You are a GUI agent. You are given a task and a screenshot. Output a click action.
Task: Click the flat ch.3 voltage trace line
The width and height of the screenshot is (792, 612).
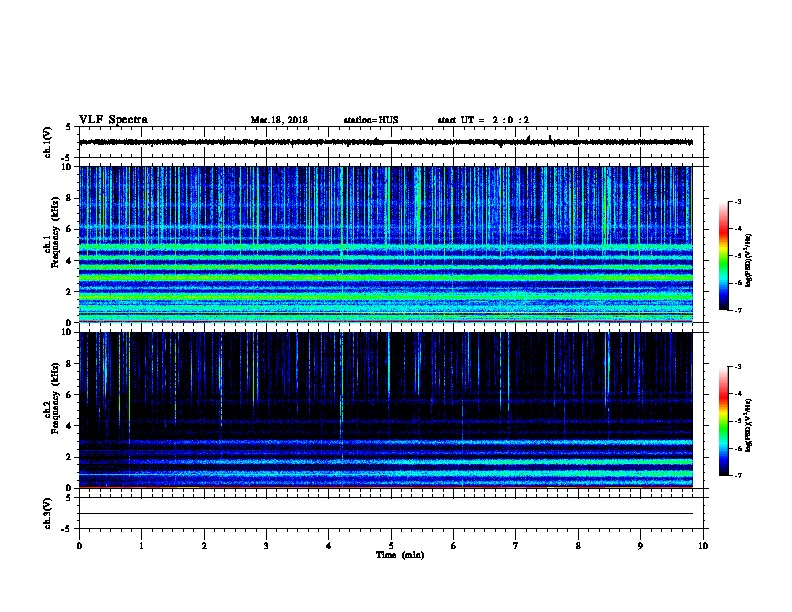coord(386,514)
